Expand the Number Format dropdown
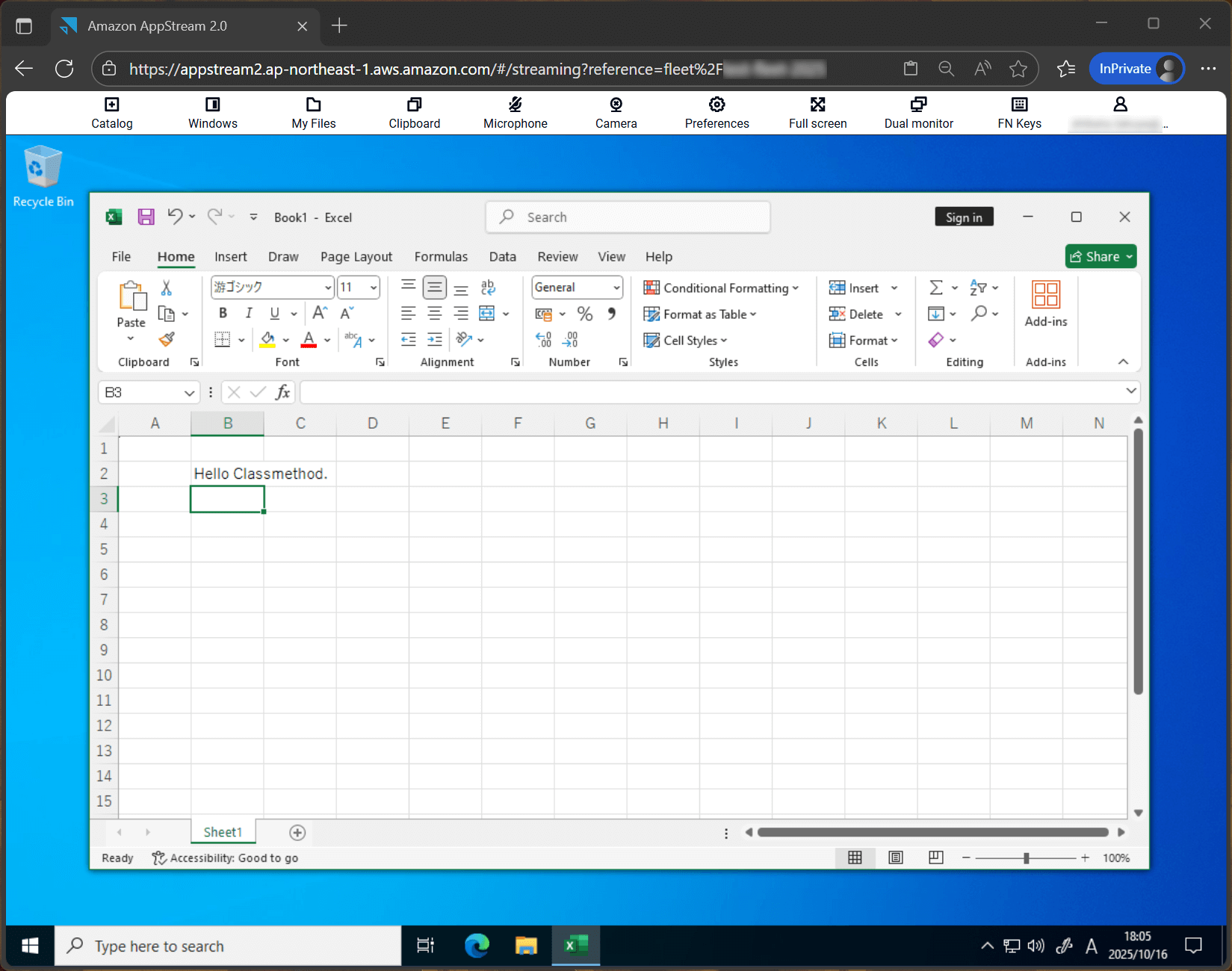The image size is (1232, 971). tap(616, 287)
